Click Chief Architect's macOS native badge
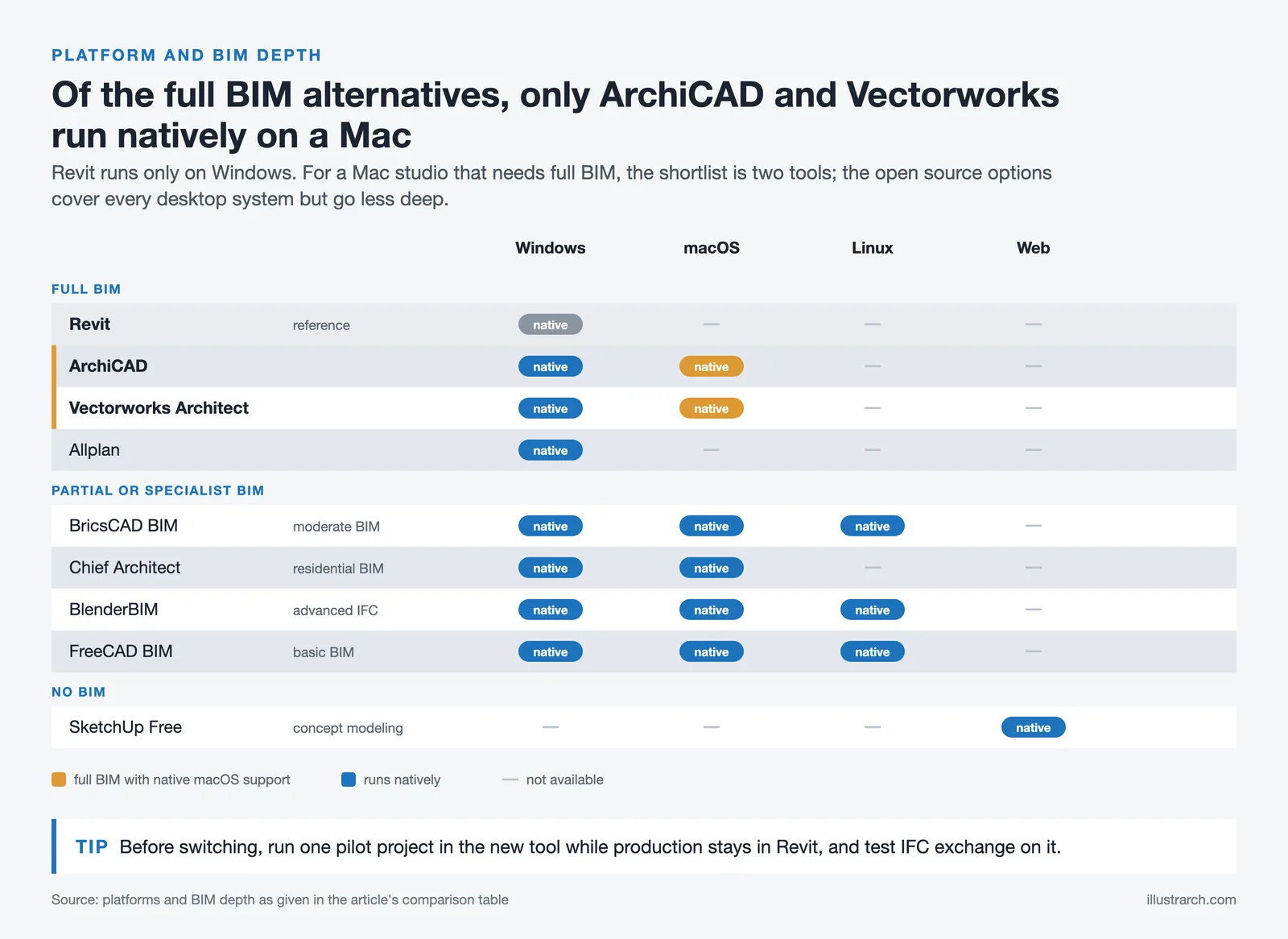 tap(712, 568)
